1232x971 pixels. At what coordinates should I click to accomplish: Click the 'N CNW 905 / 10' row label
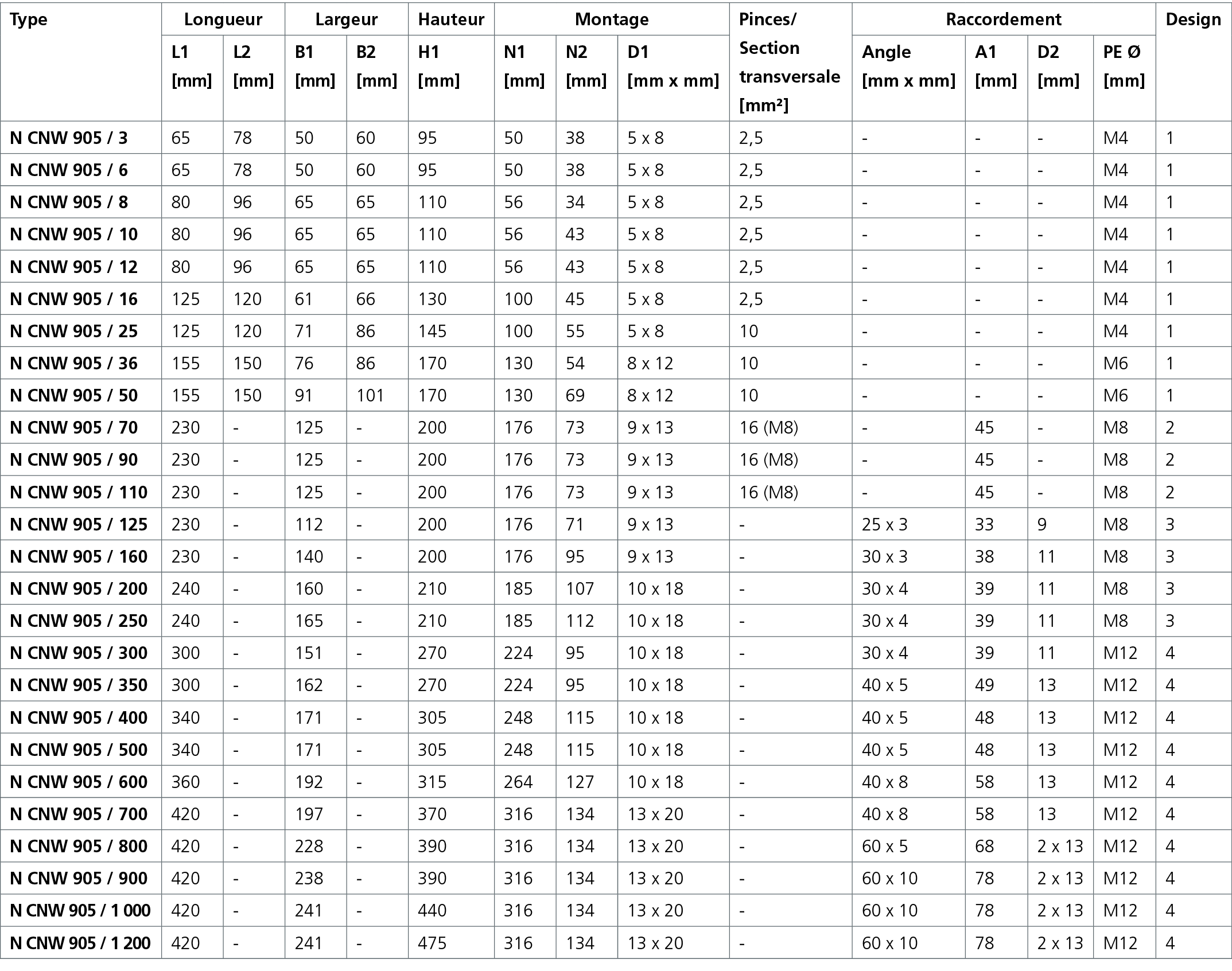coord(74,234)
